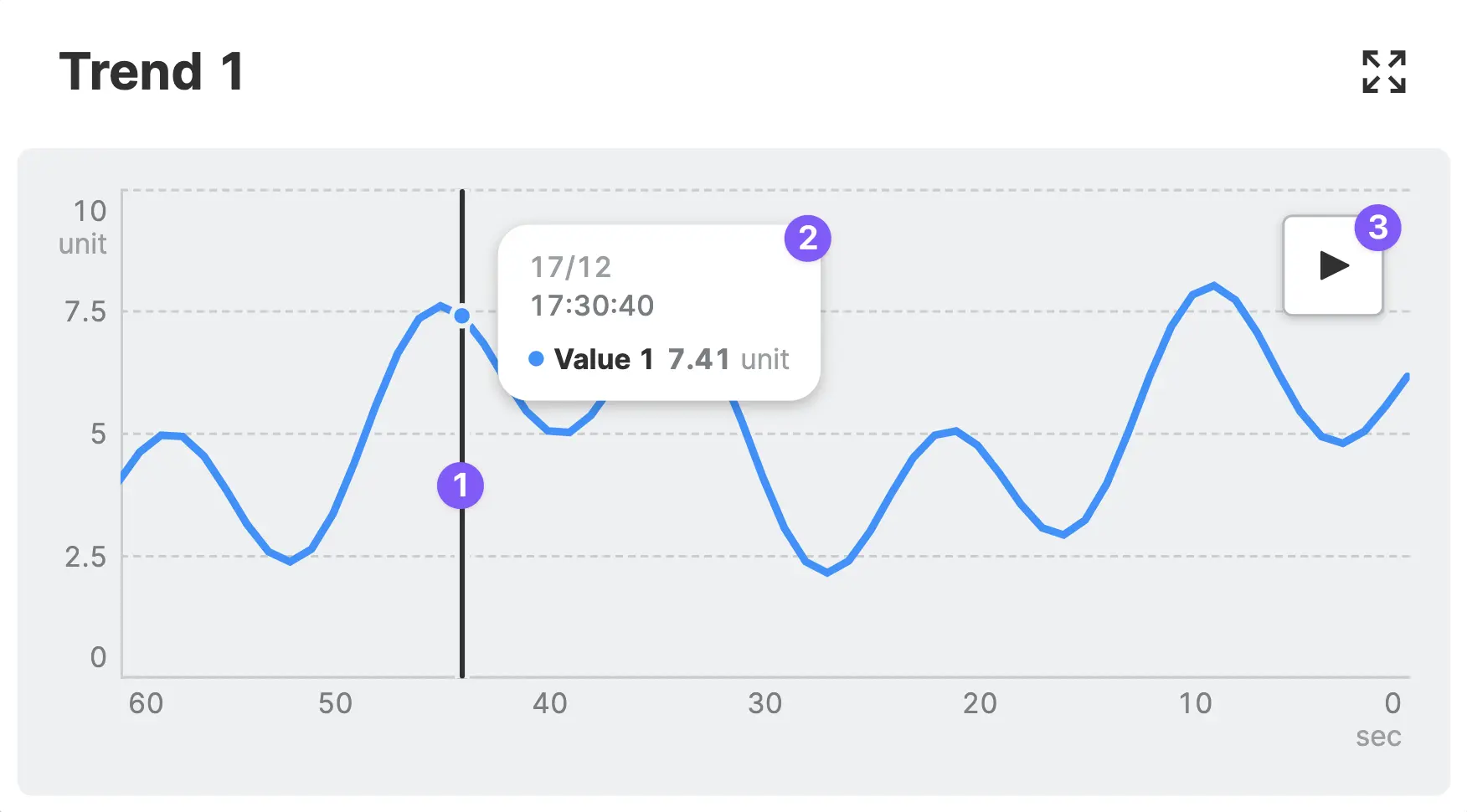The height and width of the screenshot is (812, 1467).
Task: Click the 17/12 date in the tooltip
Action: pyautogui.click(x=571, y=267)
